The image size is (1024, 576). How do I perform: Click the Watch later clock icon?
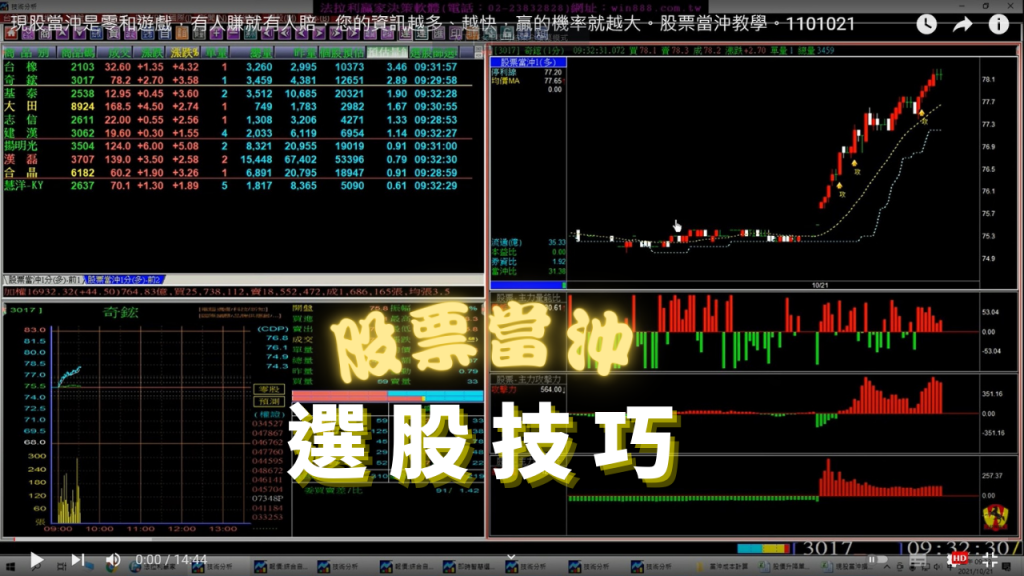coord(929,24)
